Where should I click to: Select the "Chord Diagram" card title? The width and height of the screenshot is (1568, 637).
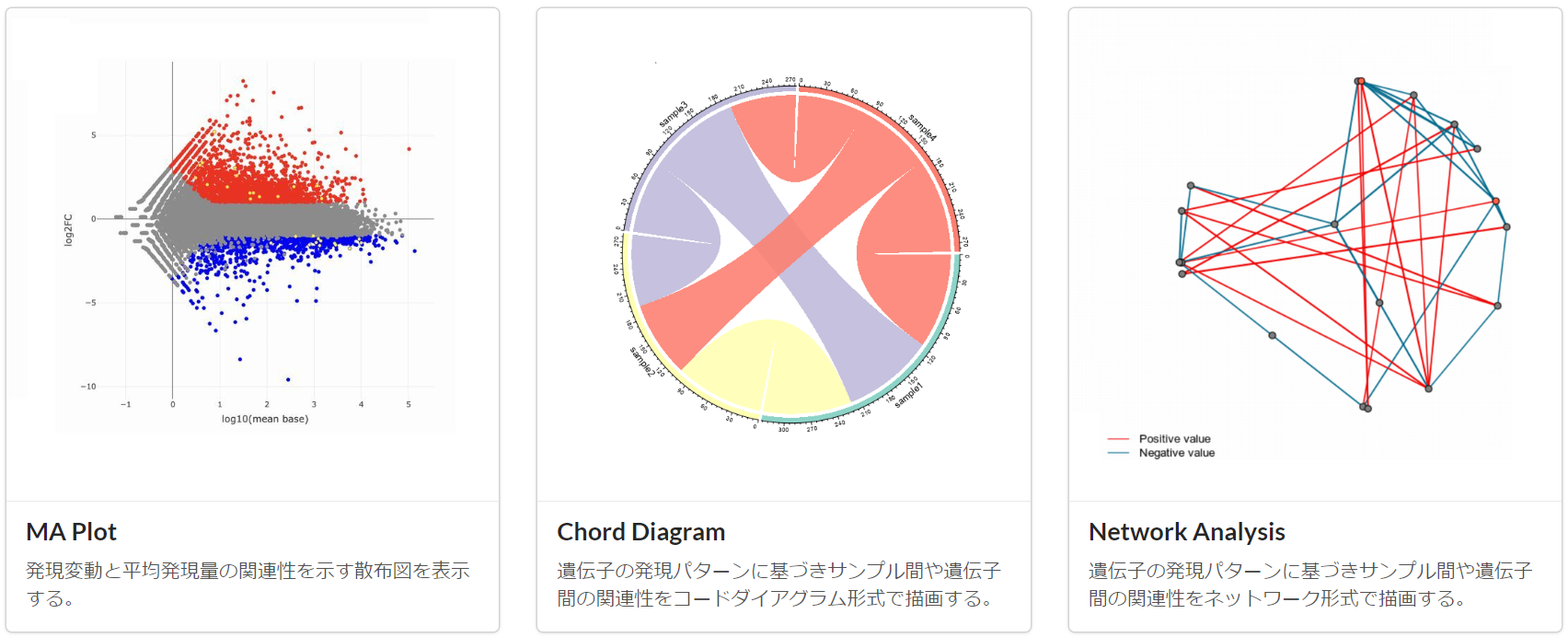coord(640,532)
